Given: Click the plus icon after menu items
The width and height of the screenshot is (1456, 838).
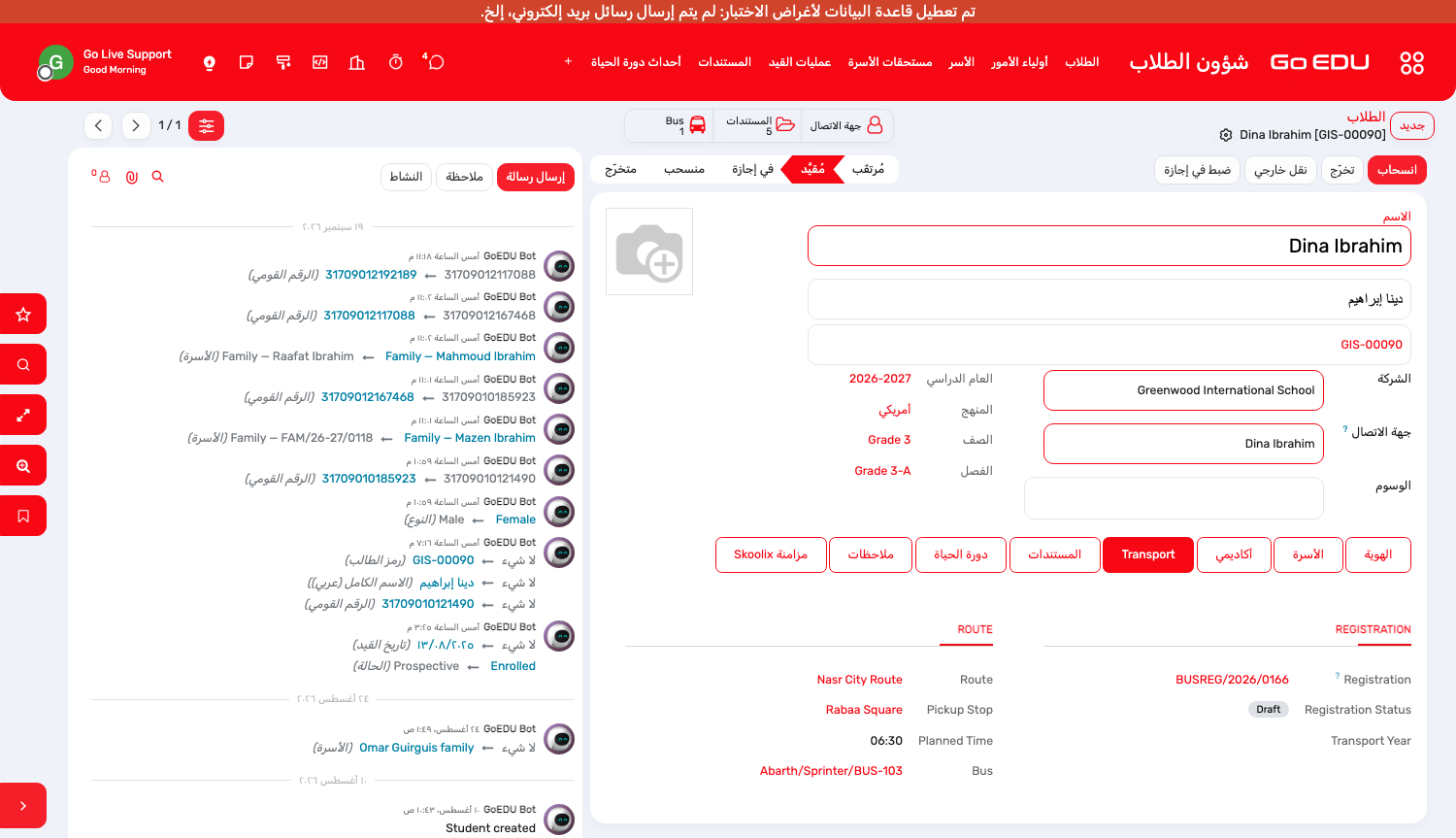Looking at the screenshot, I should point(568,62).
